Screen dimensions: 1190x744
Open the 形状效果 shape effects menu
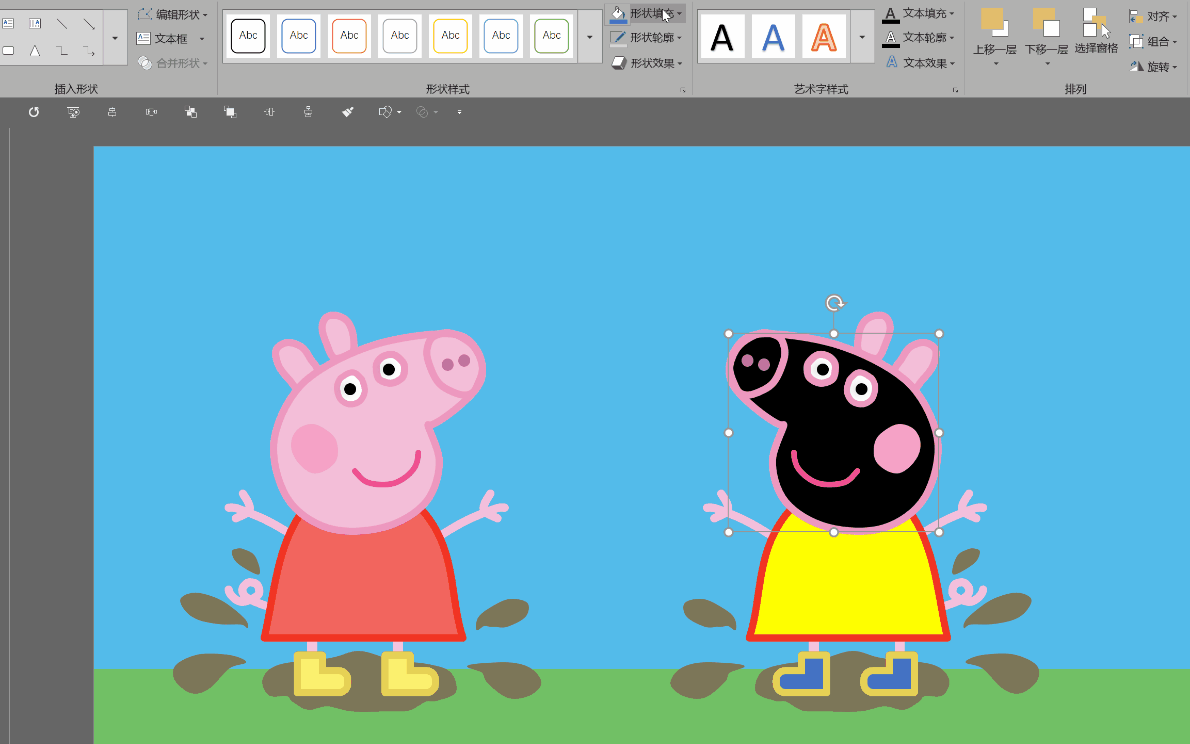point(646,63)
